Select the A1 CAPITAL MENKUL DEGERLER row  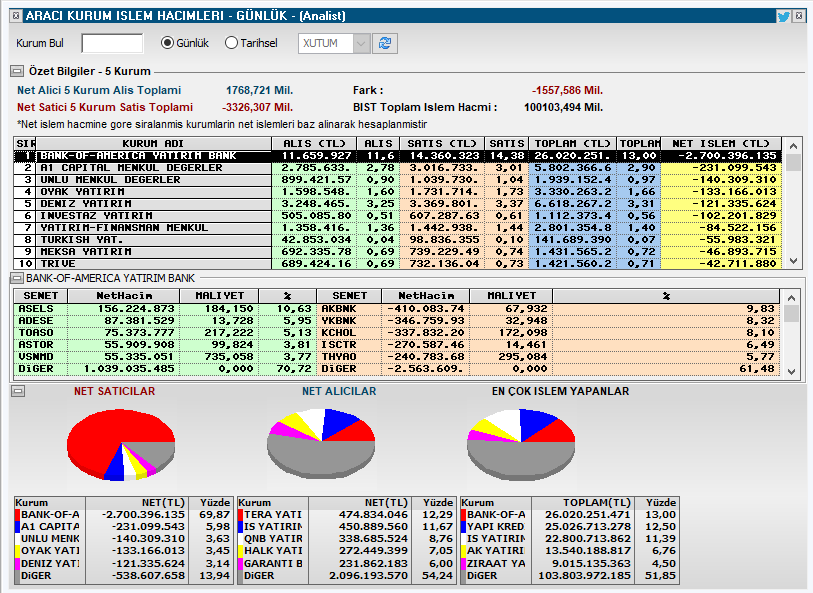pyautogui.click(x=397, y=167)
